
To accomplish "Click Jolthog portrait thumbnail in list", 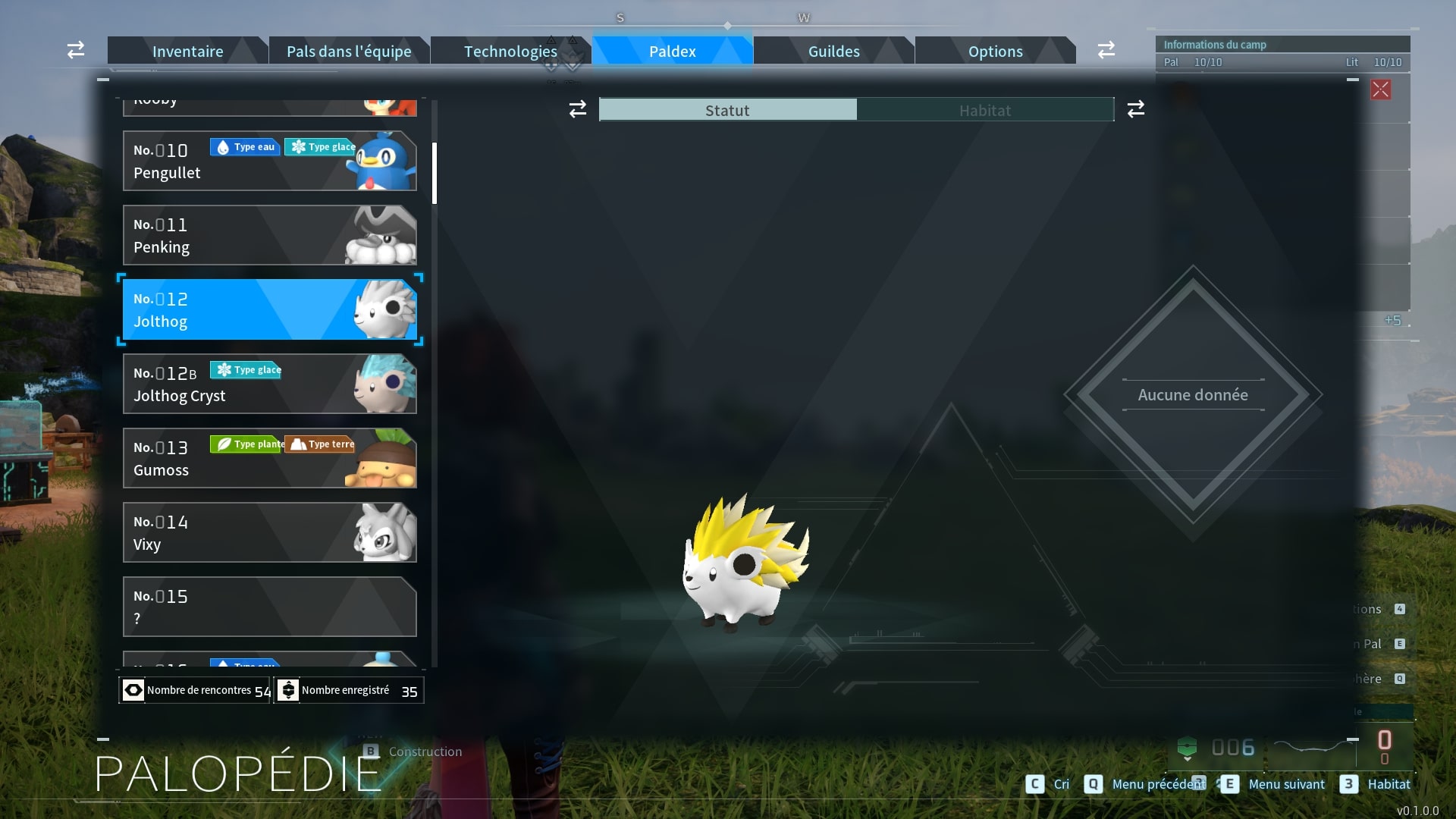I will 384,309.
